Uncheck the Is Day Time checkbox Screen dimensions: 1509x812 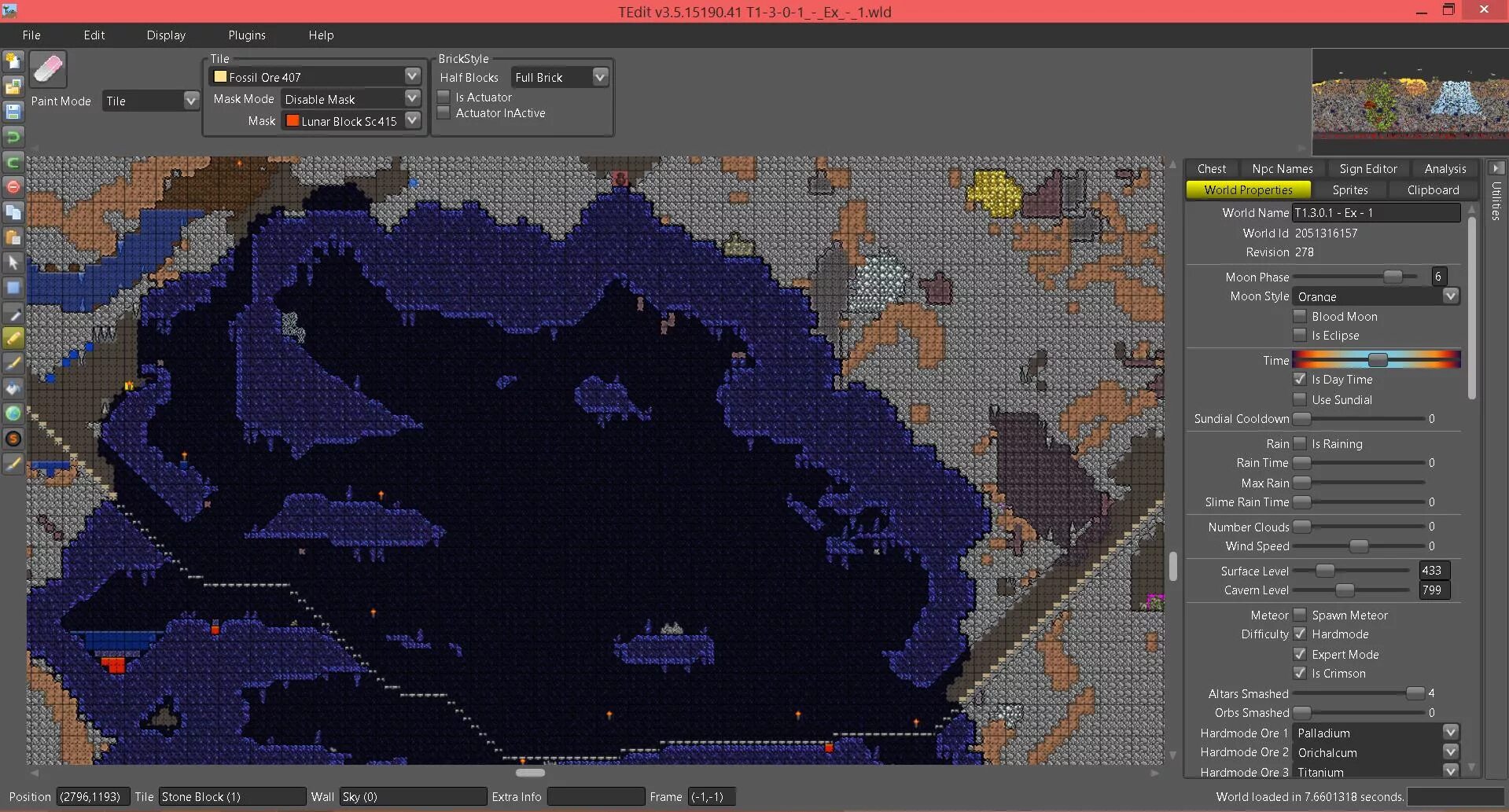(1300, 379)
